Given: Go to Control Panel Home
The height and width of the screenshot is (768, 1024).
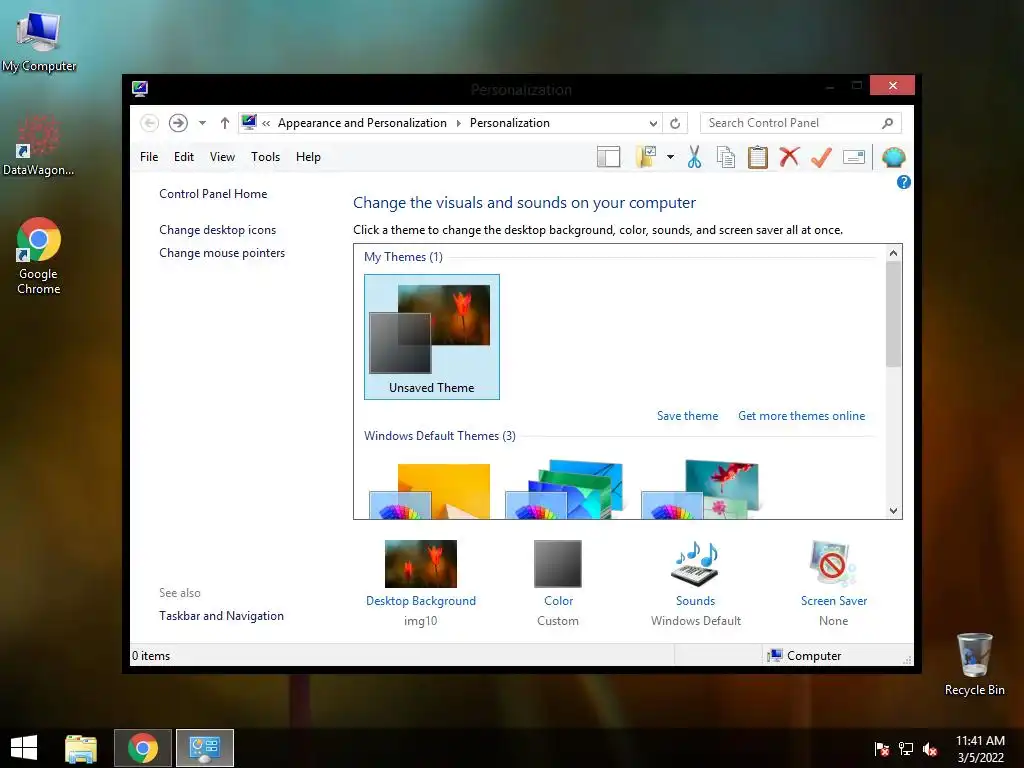Looking at the screenshot, I should [213, 194].
